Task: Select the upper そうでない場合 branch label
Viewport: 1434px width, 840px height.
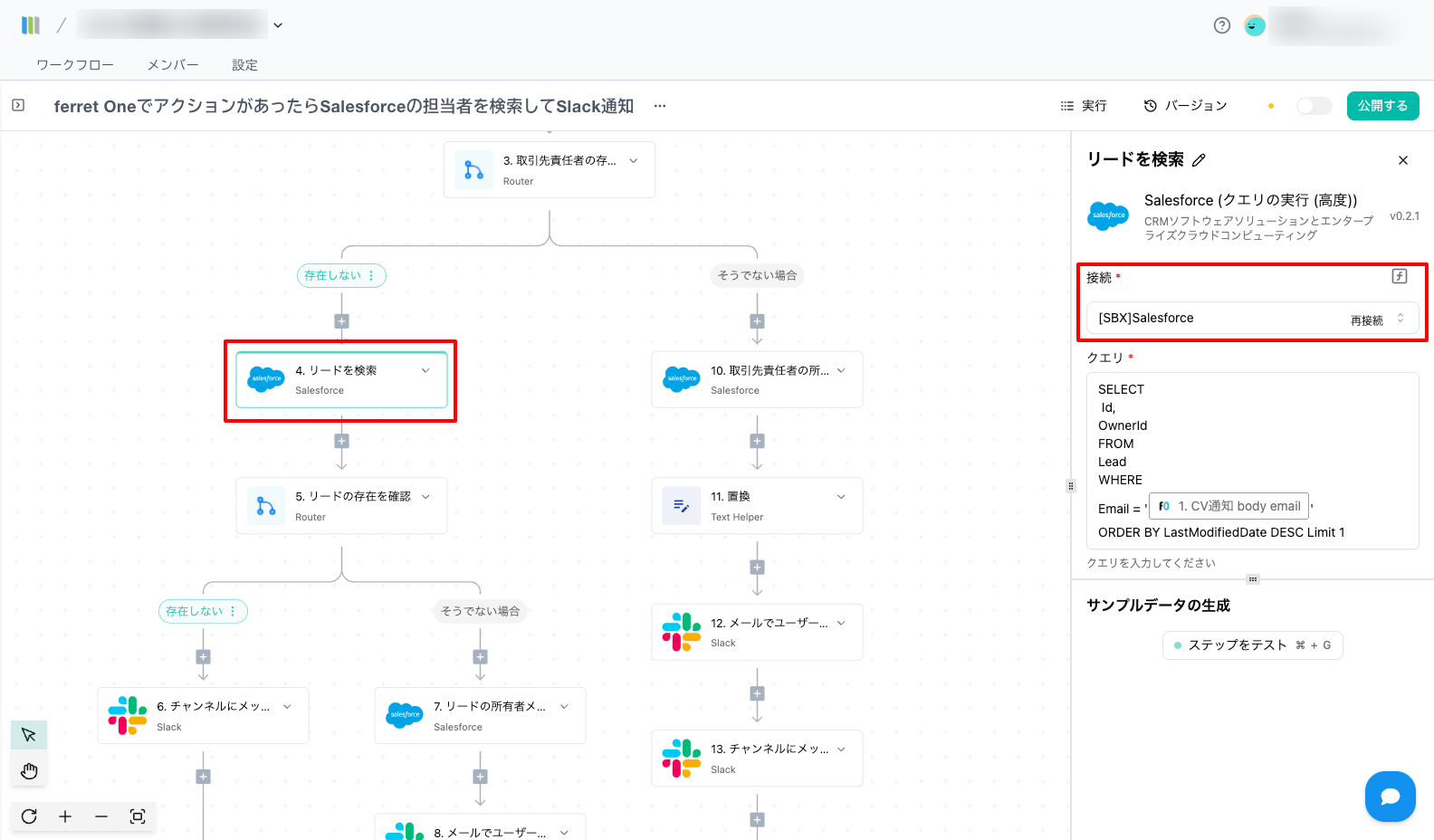Action: 757,275
